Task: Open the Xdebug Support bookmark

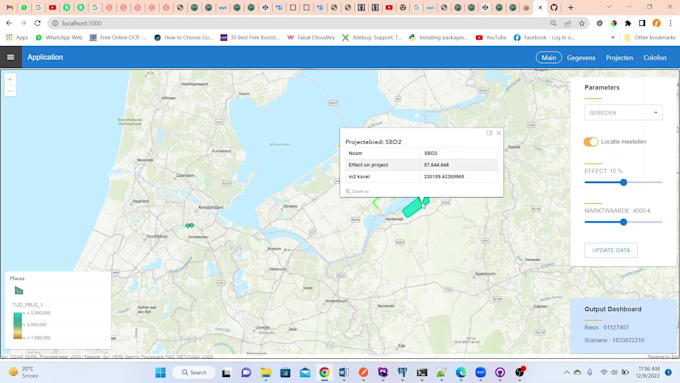Action: (x=372, y=38)
